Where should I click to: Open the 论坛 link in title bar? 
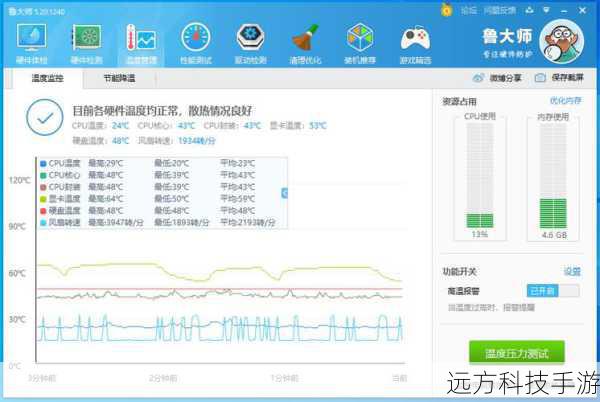468,11
